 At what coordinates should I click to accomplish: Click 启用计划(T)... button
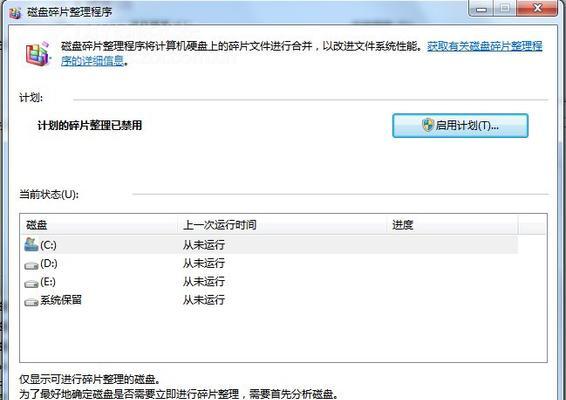tap(460, 126)
